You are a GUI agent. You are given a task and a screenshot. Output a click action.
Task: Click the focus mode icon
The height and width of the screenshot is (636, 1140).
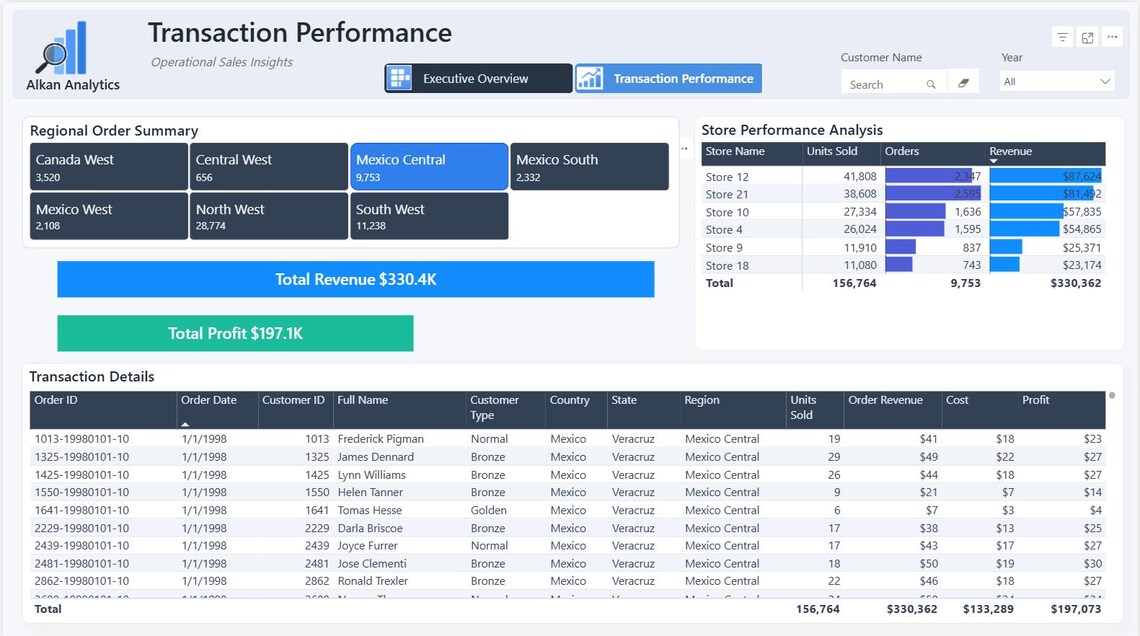coord(1088,38)
